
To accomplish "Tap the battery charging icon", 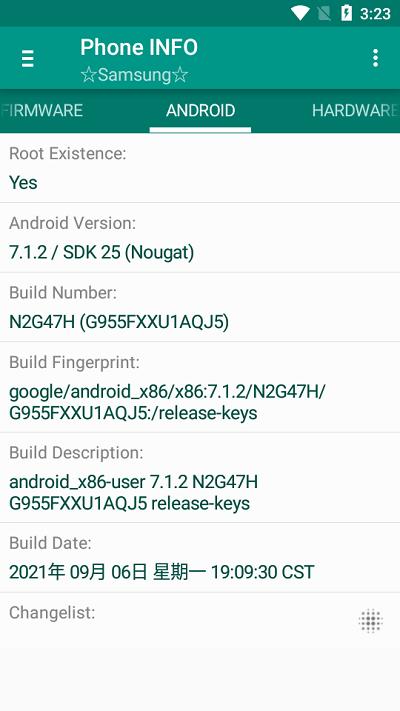I will click(346, 13).
